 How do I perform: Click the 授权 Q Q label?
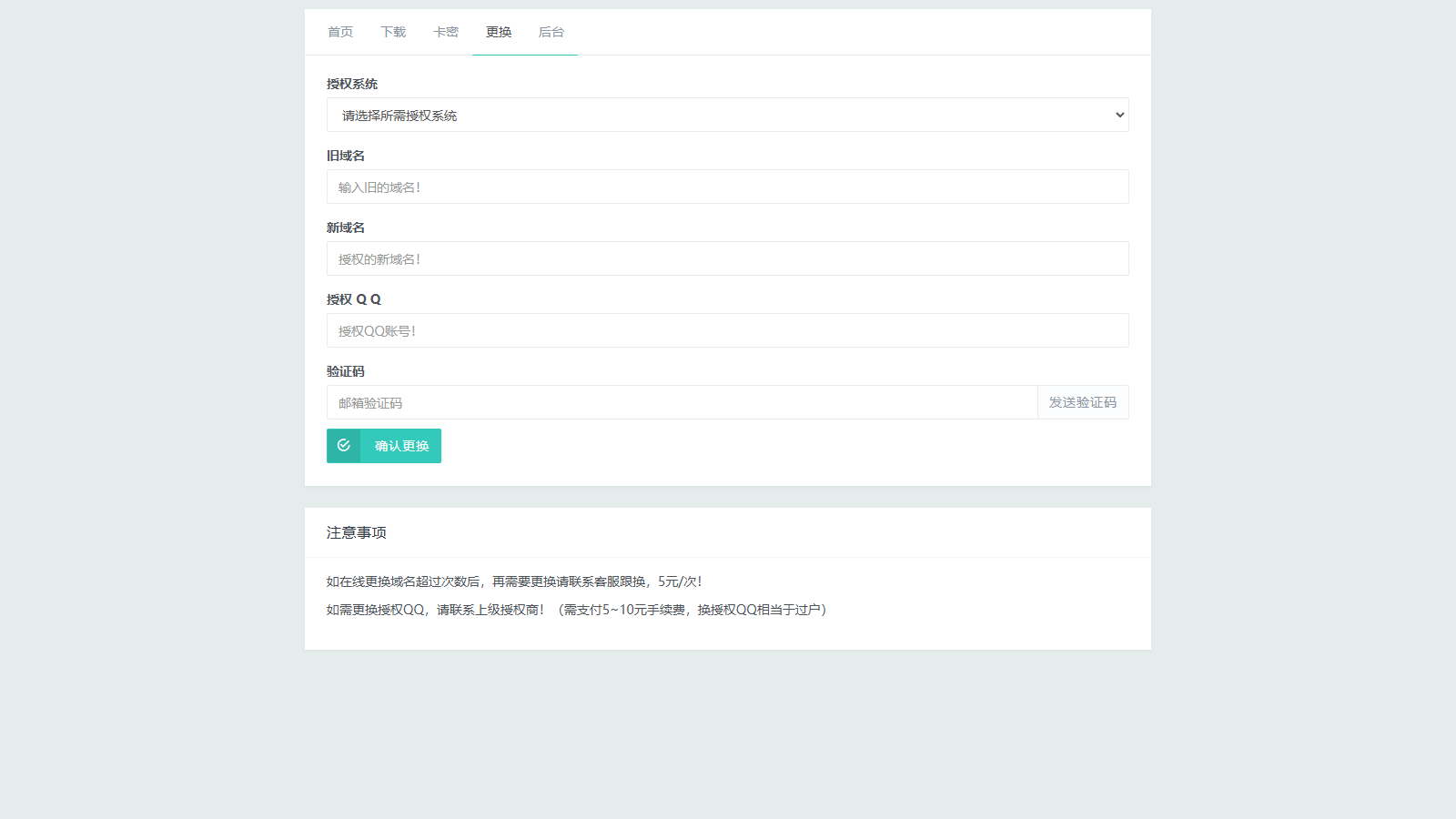click(x=354, y=298)
